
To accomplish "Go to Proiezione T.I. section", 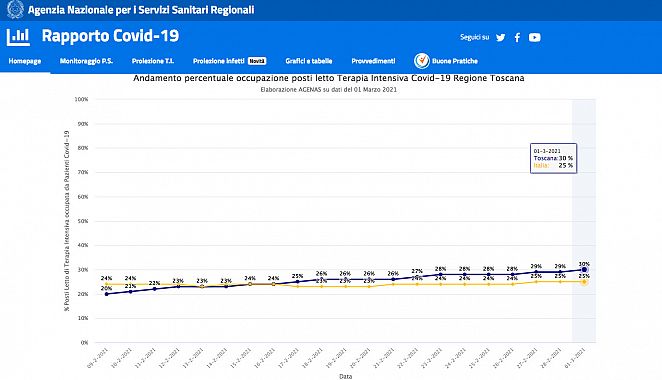I will coord(153,61).
